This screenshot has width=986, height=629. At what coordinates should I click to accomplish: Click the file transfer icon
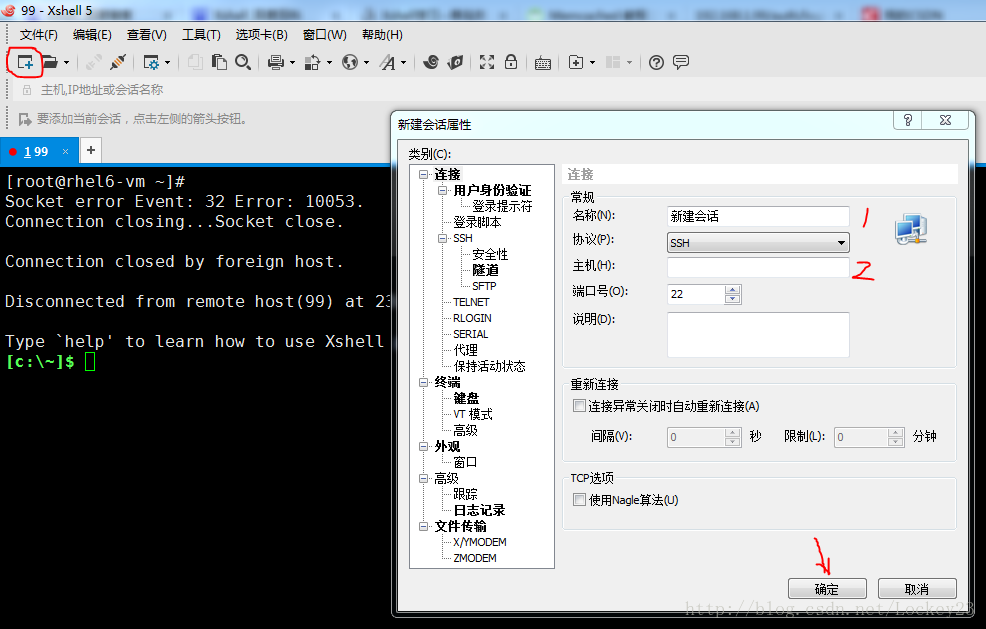pos(312,62)
